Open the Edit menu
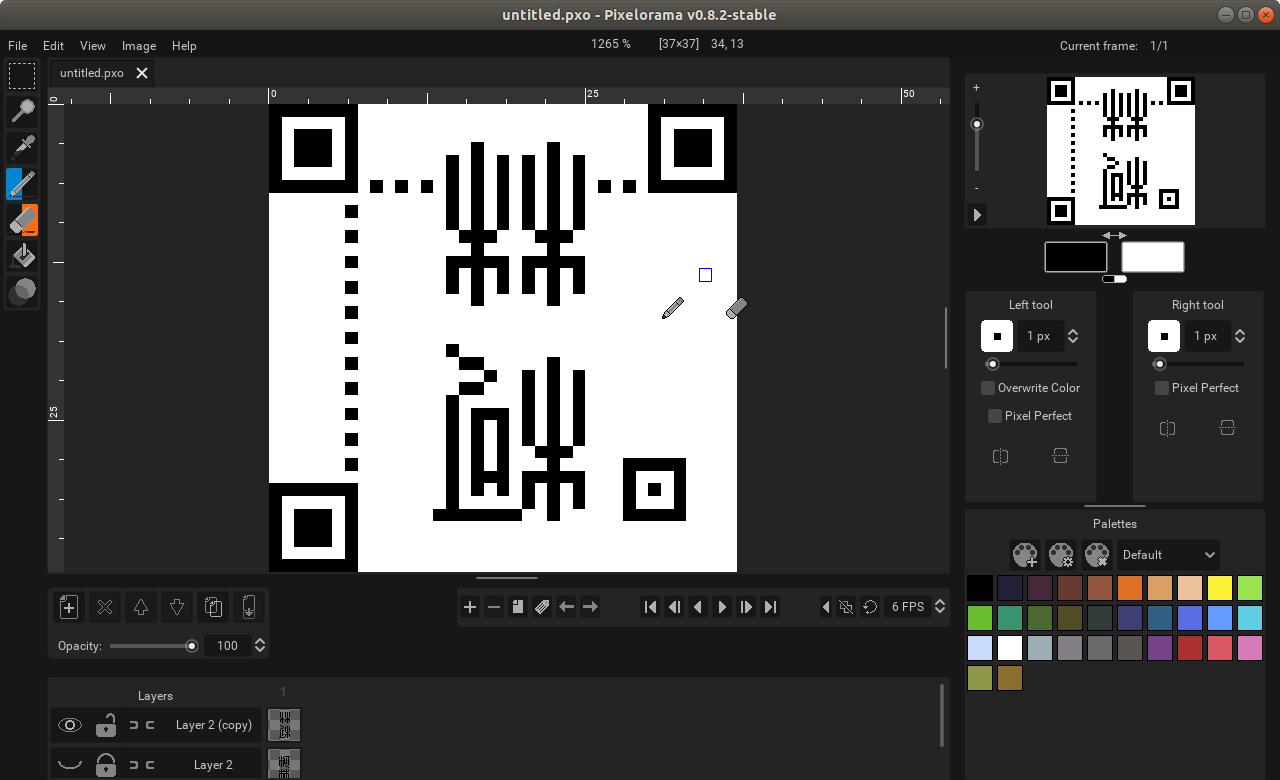The height and width of the screenshot is (780, 1280). [x=53, y=46]
